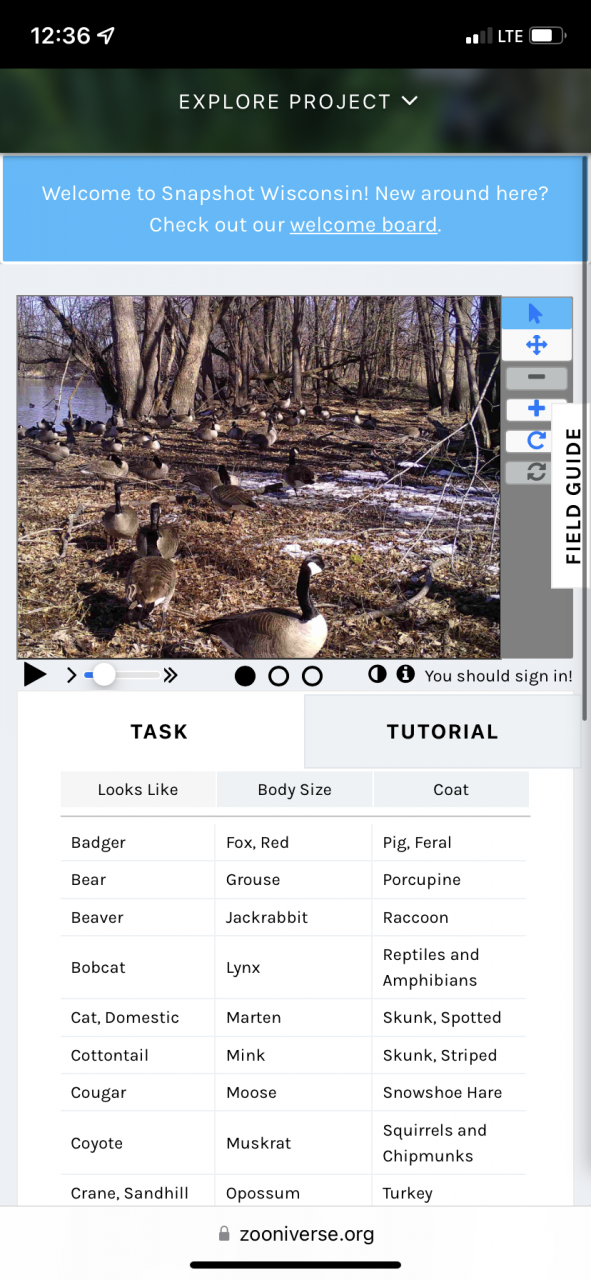Screen dimensions: 591x1280
Task: Expand the Explore Project menu
Action: 298,101
